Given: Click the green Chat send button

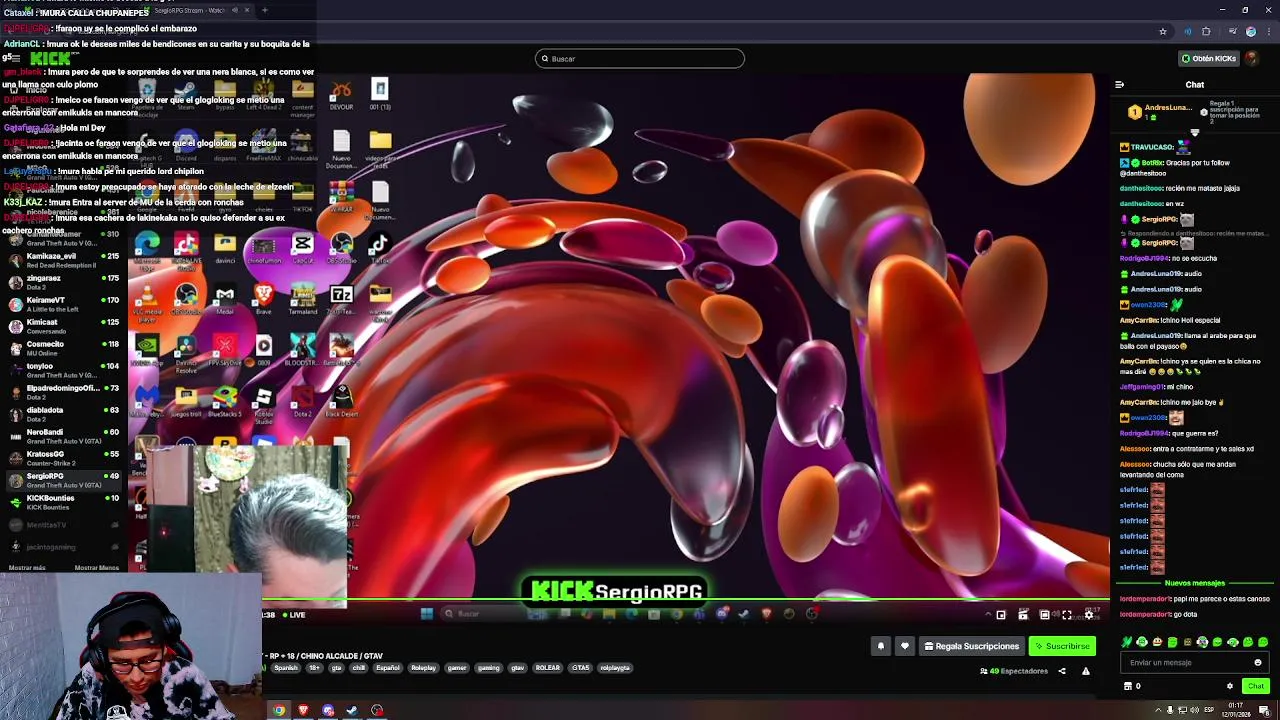Looking at the screenshot, I should tap(1256, 686).
